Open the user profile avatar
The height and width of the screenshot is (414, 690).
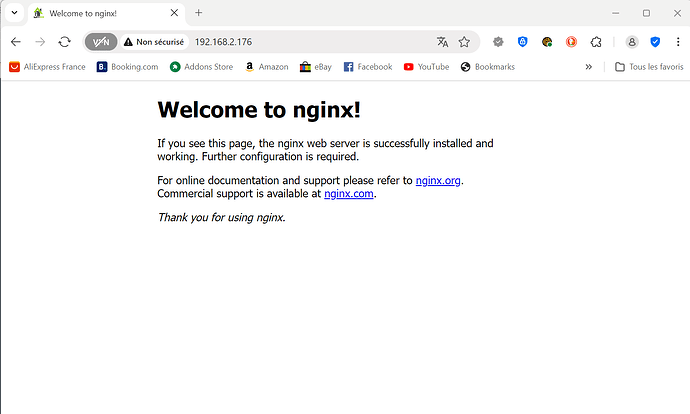(632, 42)
